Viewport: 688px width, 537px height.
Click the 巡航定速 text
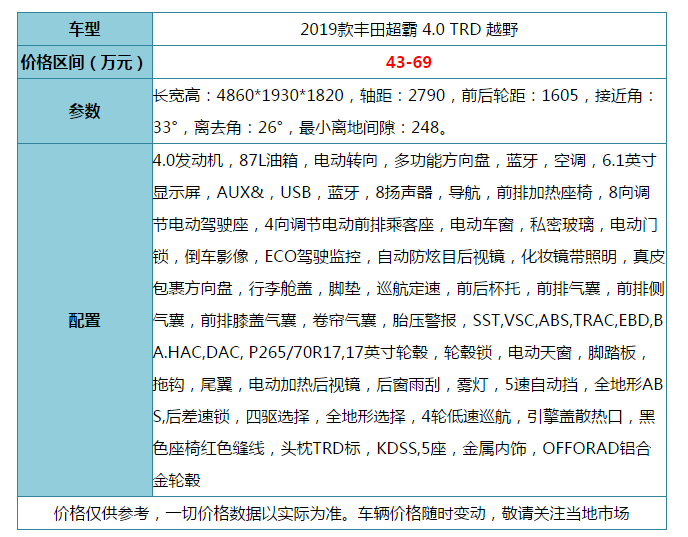click(x=408, y=289)
